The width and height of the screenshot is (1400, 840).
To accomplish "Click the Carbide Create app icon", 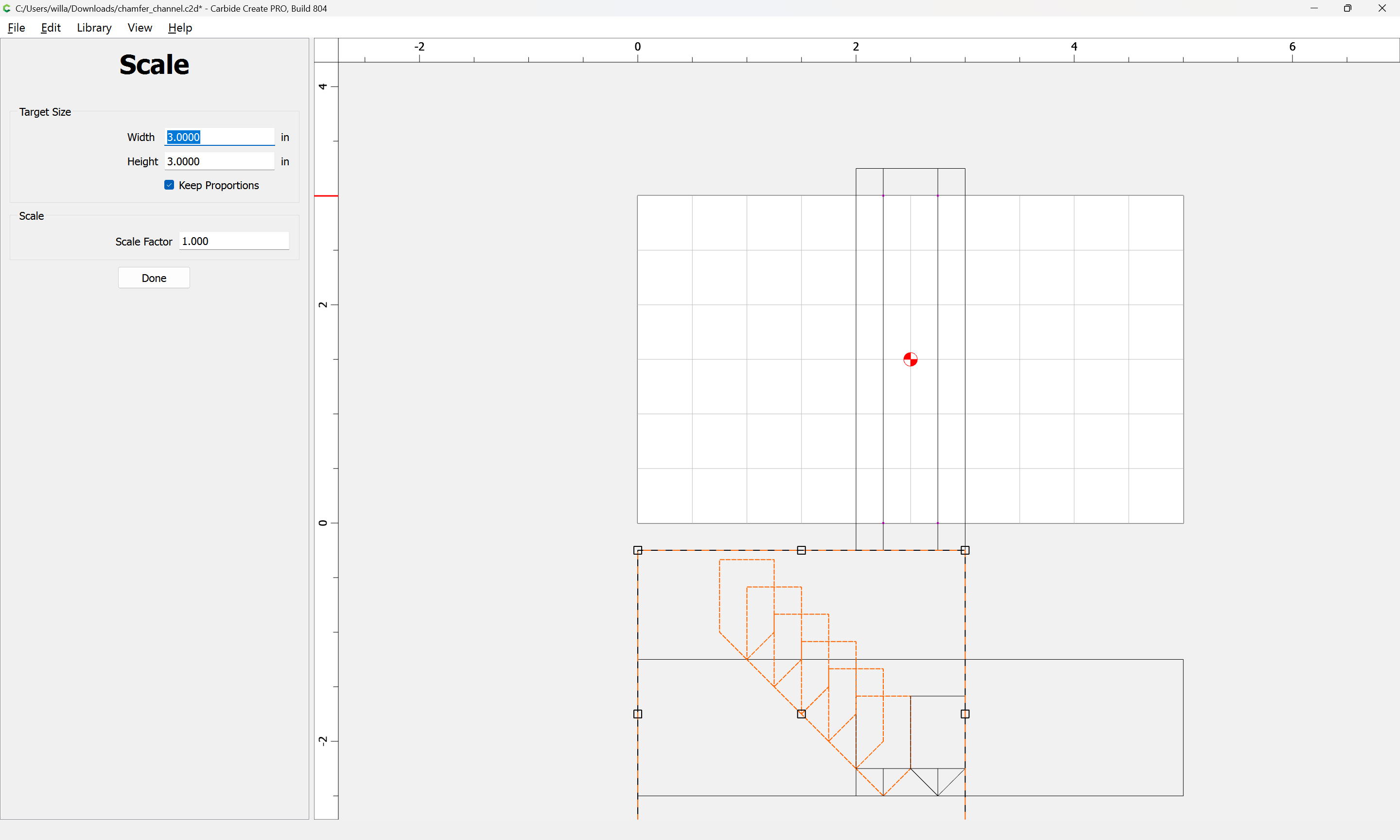I will tap(7, 8).
